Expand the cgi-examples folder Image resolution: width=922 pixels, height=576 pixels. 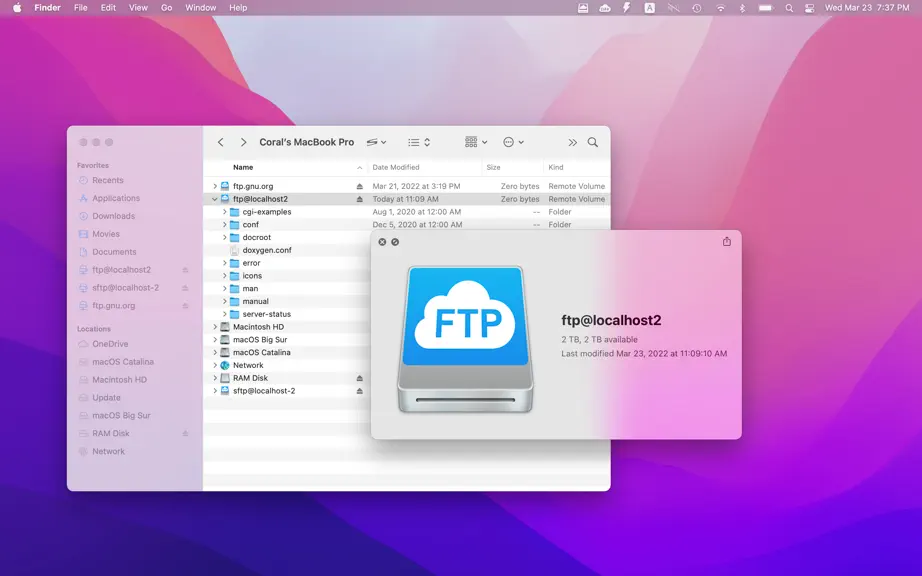(x=225, y=212)
